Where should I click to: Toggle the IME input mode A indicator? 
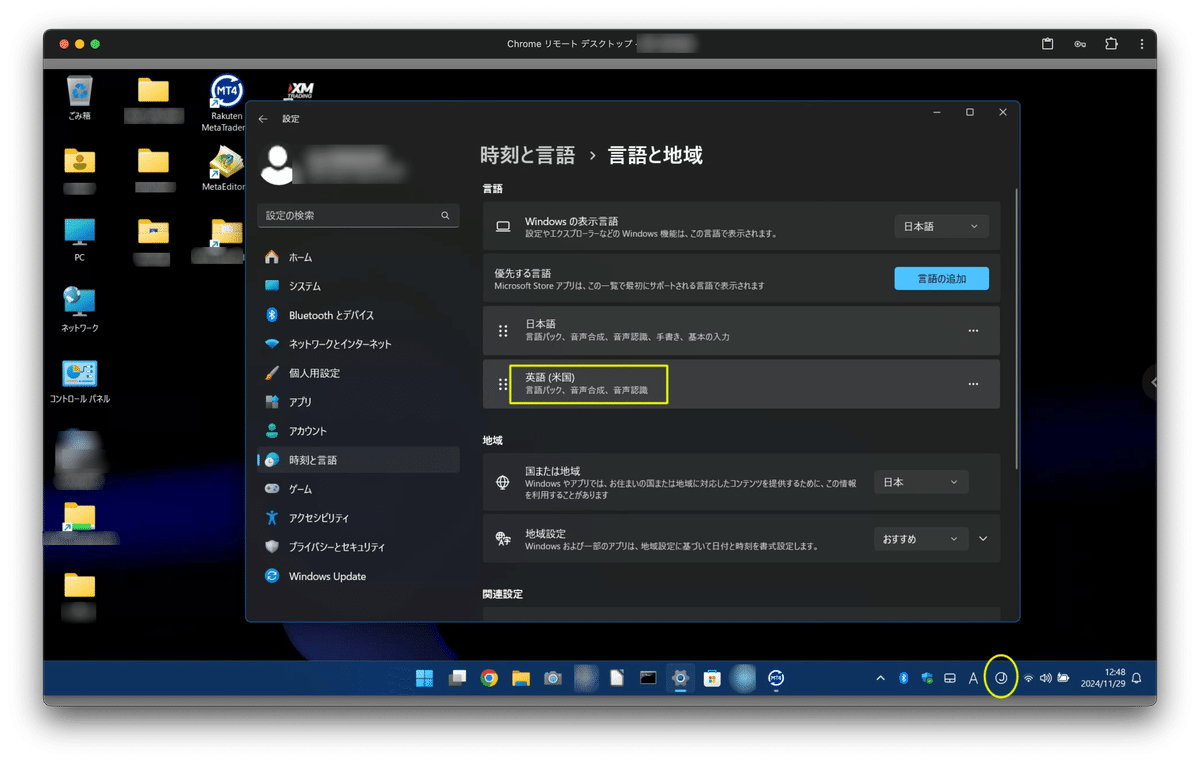[973, 678]
